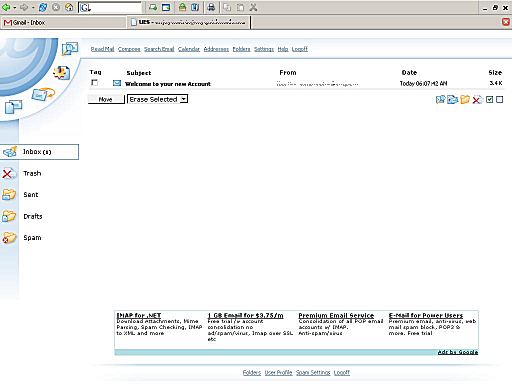Select the Drafts folder in sidebar
This screenshot has height=384, width=512.
(33, 216)
